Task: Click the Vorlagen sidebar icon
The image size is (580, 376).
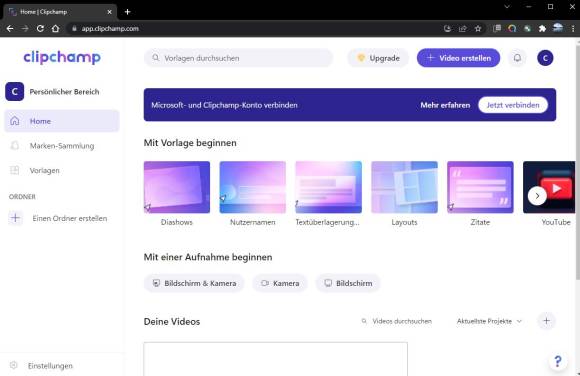Action: tap(15, 170)
